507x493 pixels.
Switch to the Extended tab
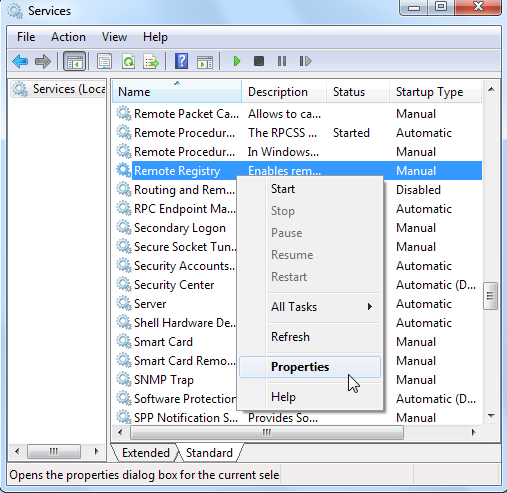pyautogui.click(x=146, y=453)
